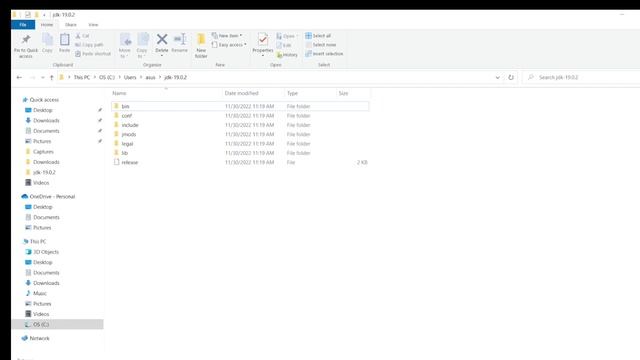Choose Paste shortcut in Clipboard group
The height and width of the screenshot is (360, 640).
click(93, 54)
